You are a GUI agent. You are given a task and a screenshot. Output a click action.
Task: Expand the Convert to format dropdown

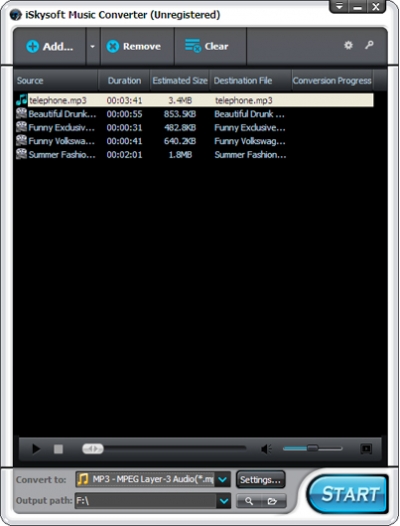(x=223, y=480)
